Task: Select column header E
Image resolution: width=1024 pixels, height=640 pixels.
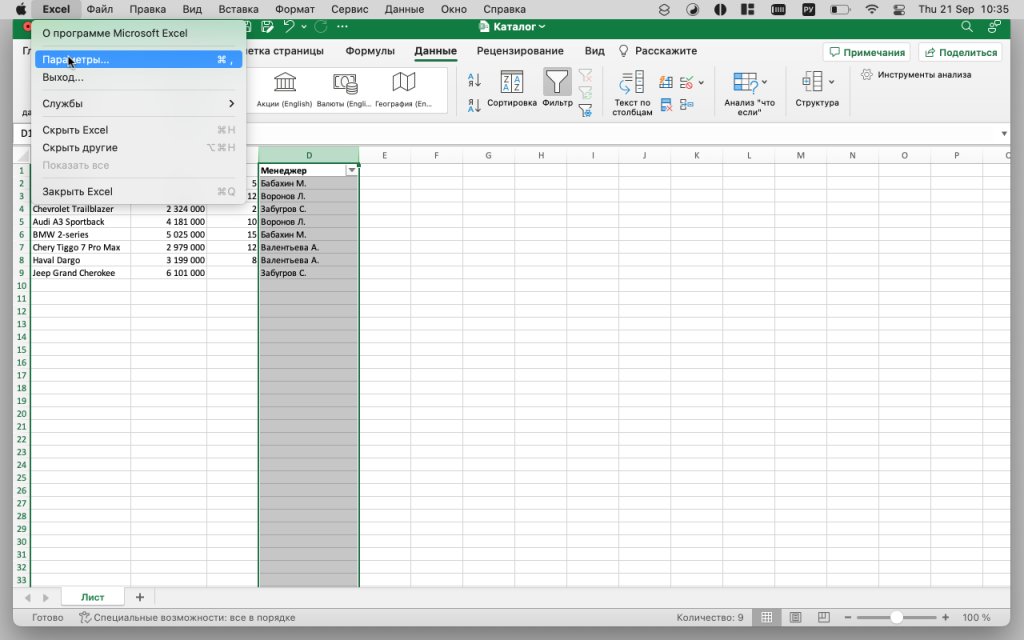Action: click(385, 155)
